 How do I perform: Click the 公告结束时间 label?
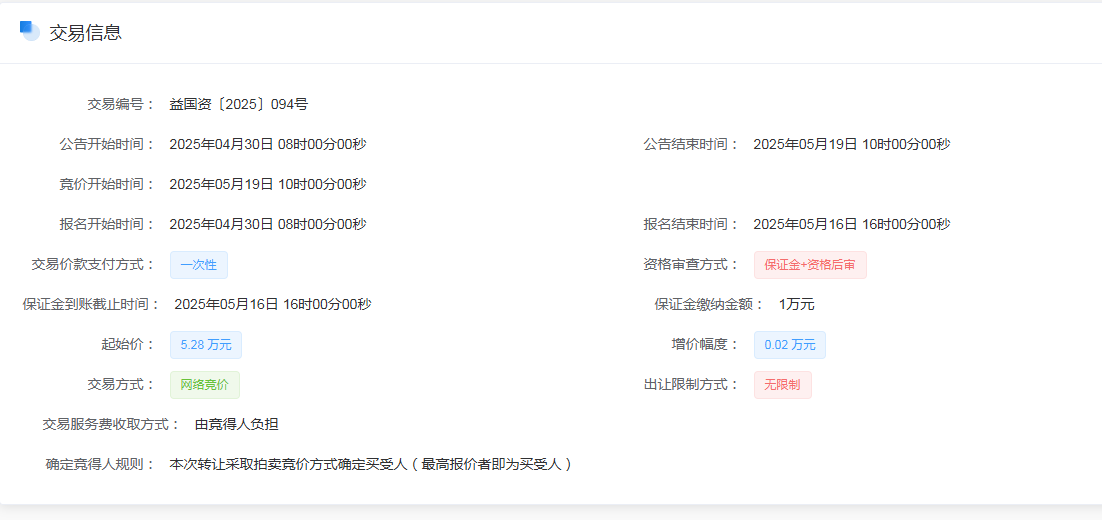click(x=692, y=145)
